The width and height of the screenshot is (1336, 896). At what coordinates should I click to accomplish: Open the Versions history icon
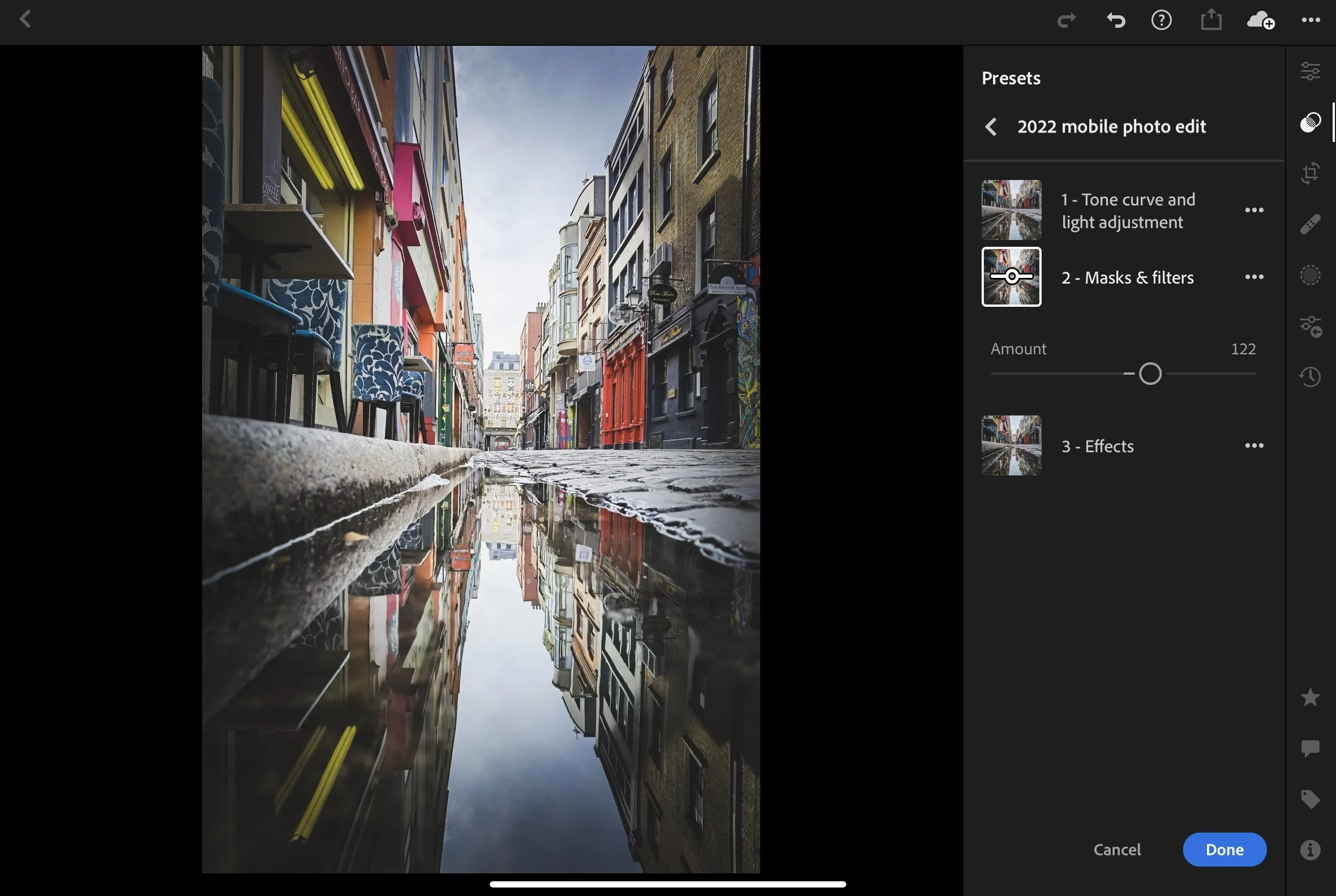[x=1310, y=376]
